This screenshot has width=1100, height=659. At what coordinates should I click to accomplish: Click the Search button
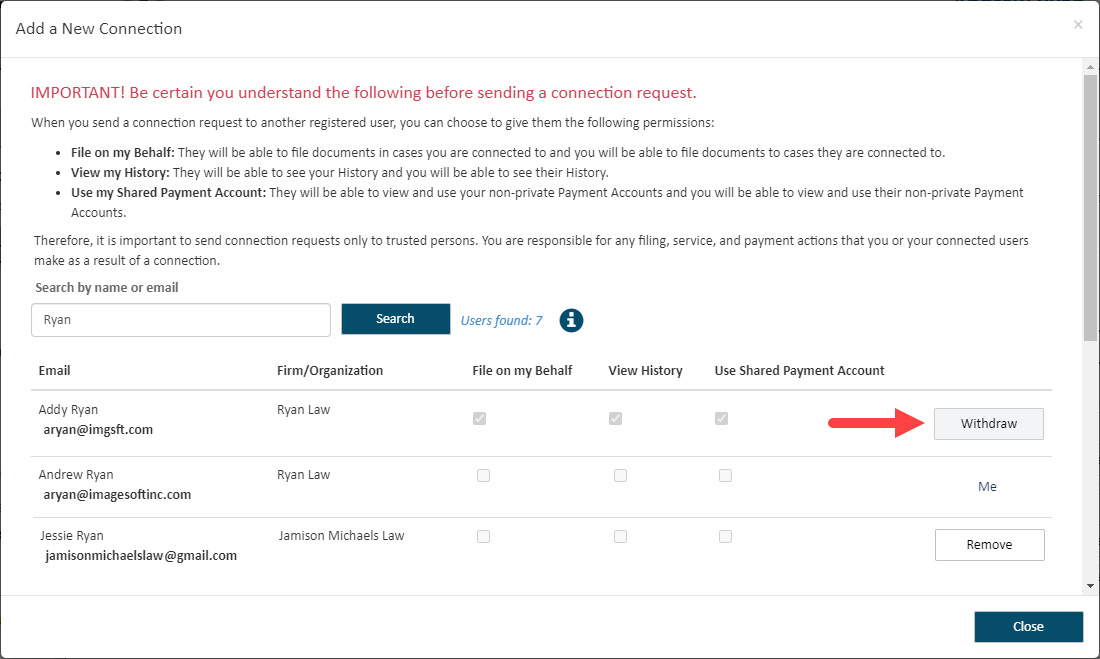(x=396, y=319)
